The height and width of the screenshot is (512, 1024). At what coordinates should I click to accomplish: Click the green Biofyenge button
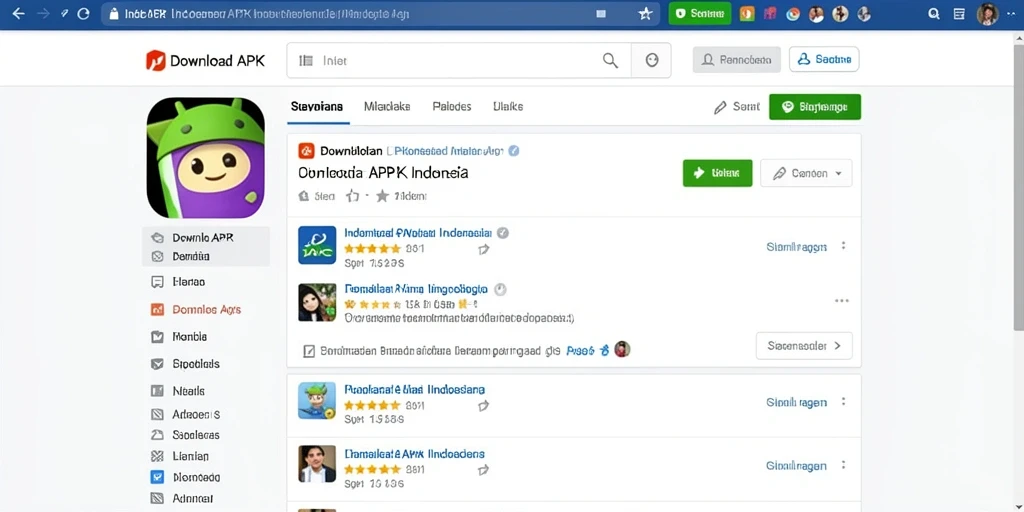(815, 106)
